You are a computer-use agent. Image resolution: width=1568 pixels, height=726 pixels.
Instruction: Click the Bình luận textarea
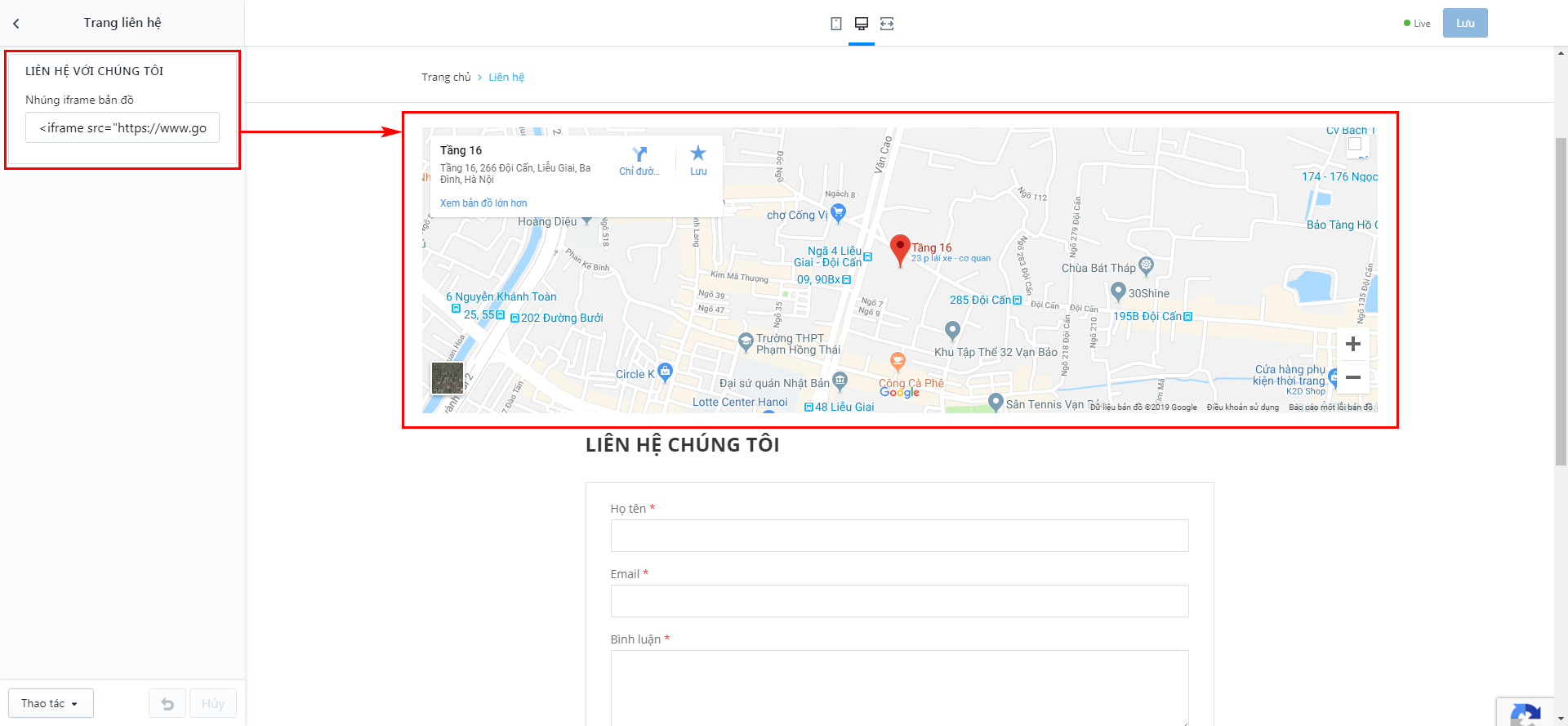tap(899, 688)
